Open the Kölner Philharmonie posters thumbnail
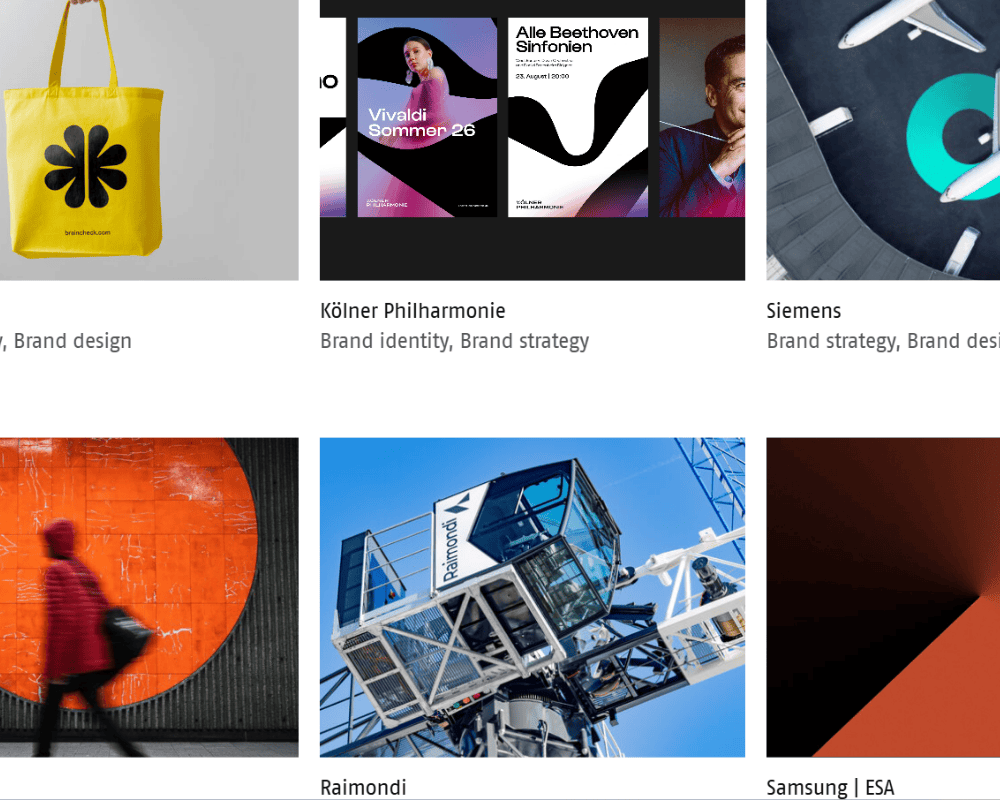1000x800 pixels. click(x=532, y=140)
